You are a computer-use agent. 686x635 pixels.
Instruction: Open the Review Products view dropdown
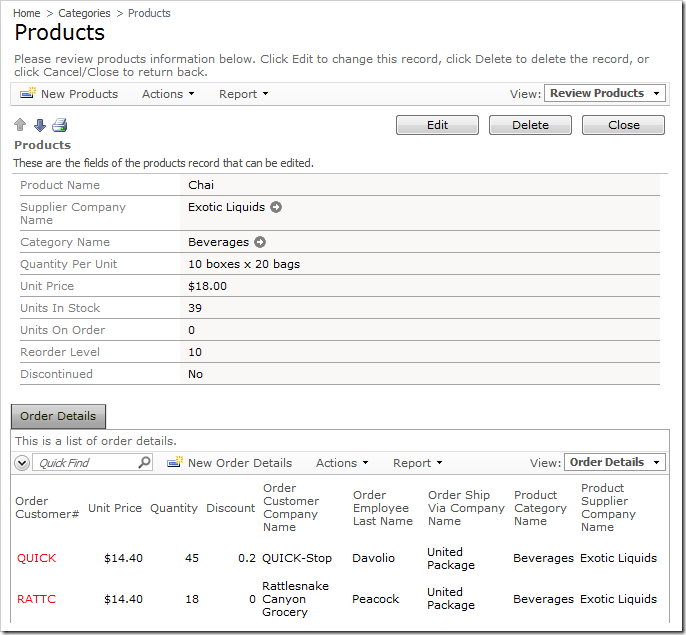605,93
